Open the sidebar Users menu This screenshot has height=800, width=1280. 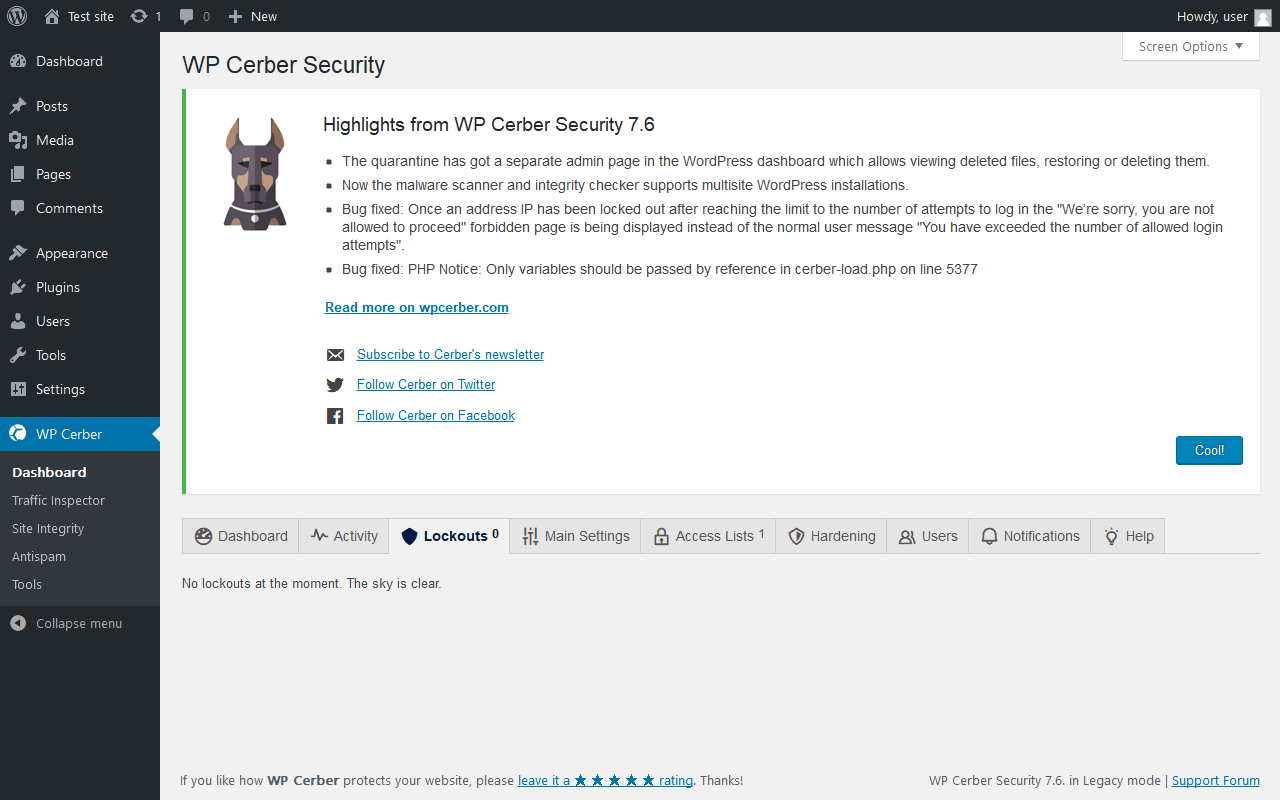(80, 321)
